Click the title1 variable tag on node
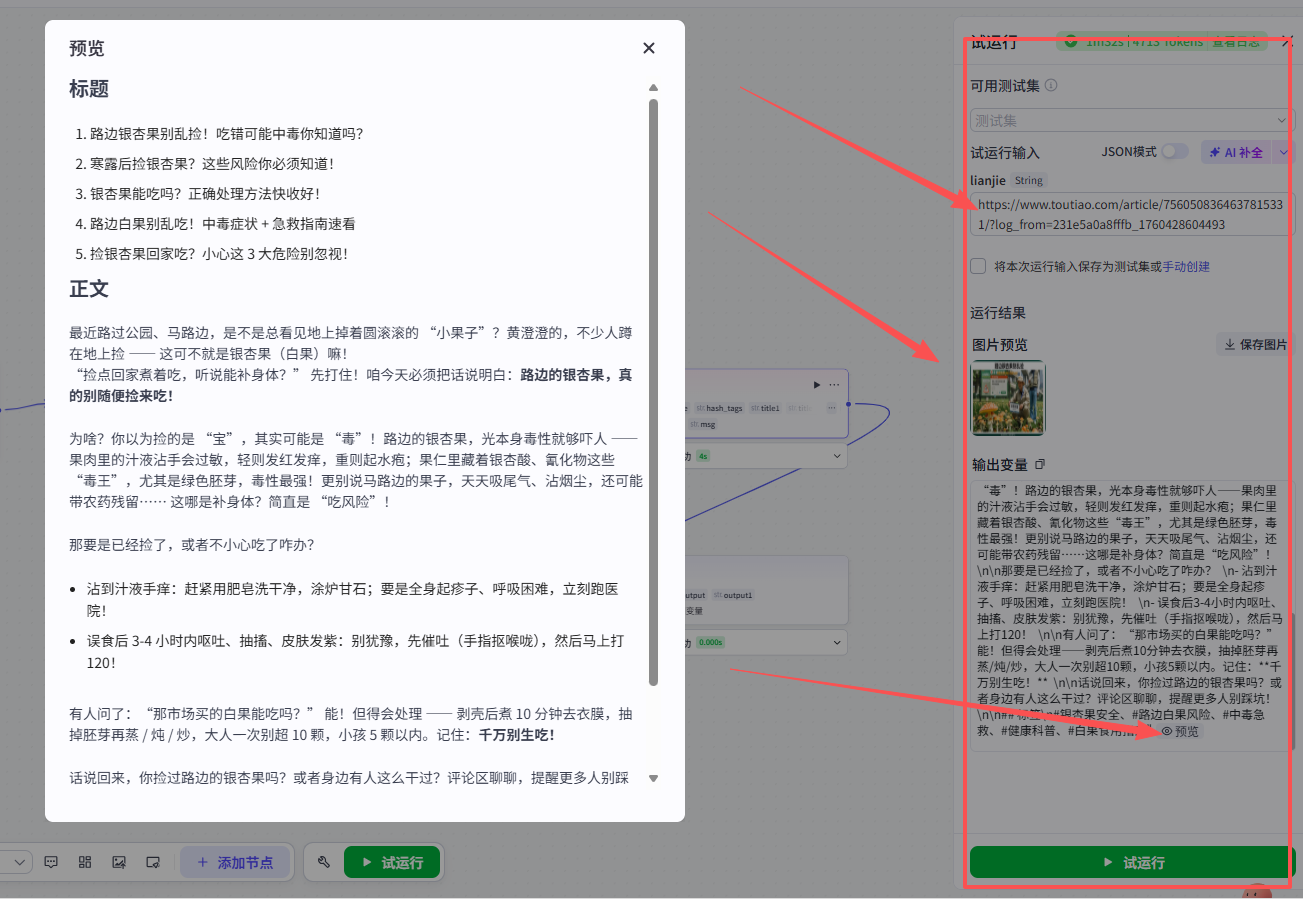1303x899 pixels. (765, 408)
